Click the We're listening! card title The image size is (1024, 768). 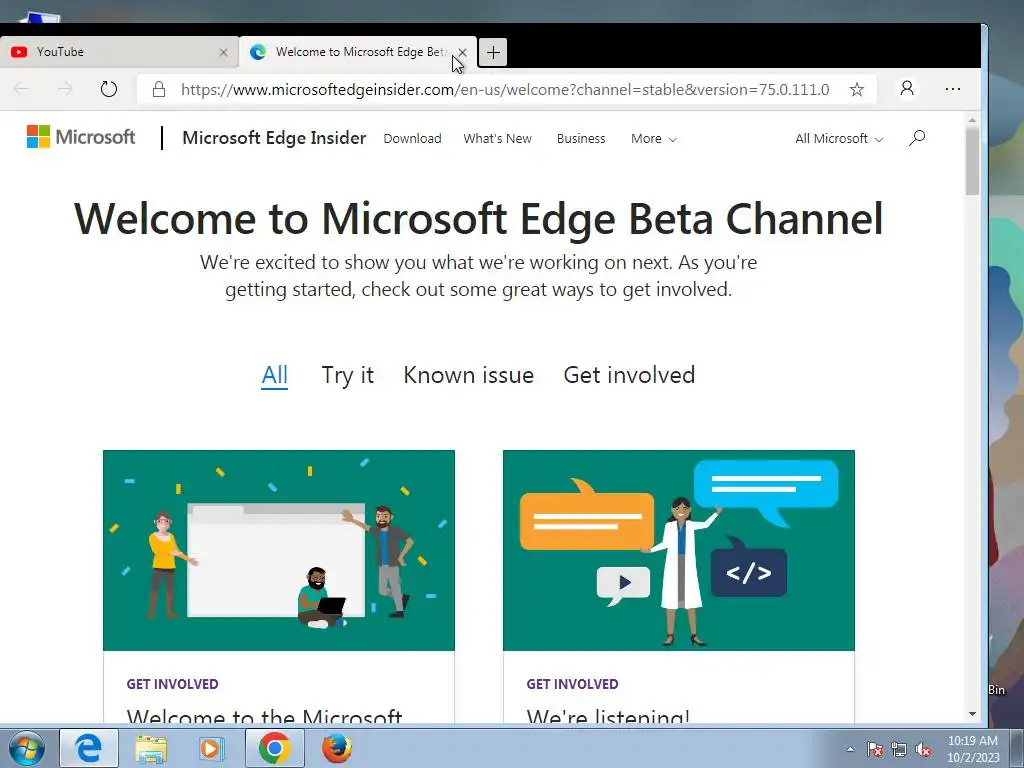[x=608, y=716]
